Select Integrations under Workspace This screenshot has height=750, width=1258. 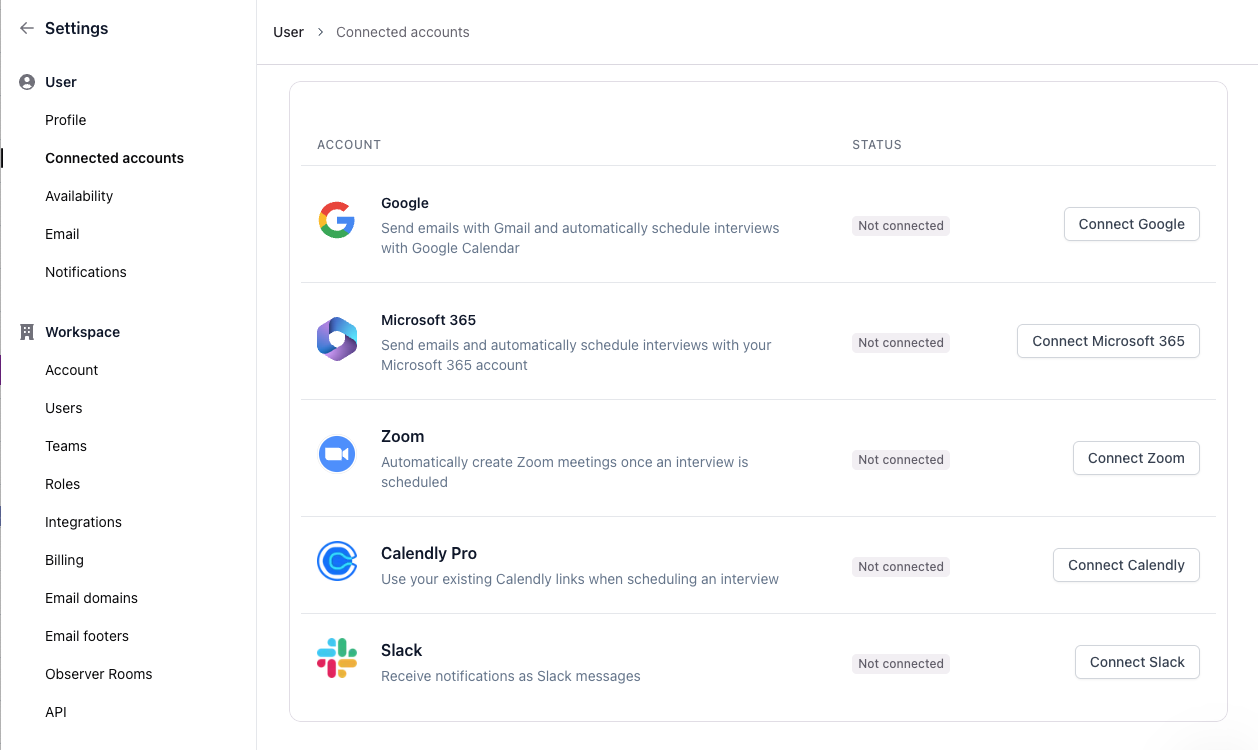83,522
